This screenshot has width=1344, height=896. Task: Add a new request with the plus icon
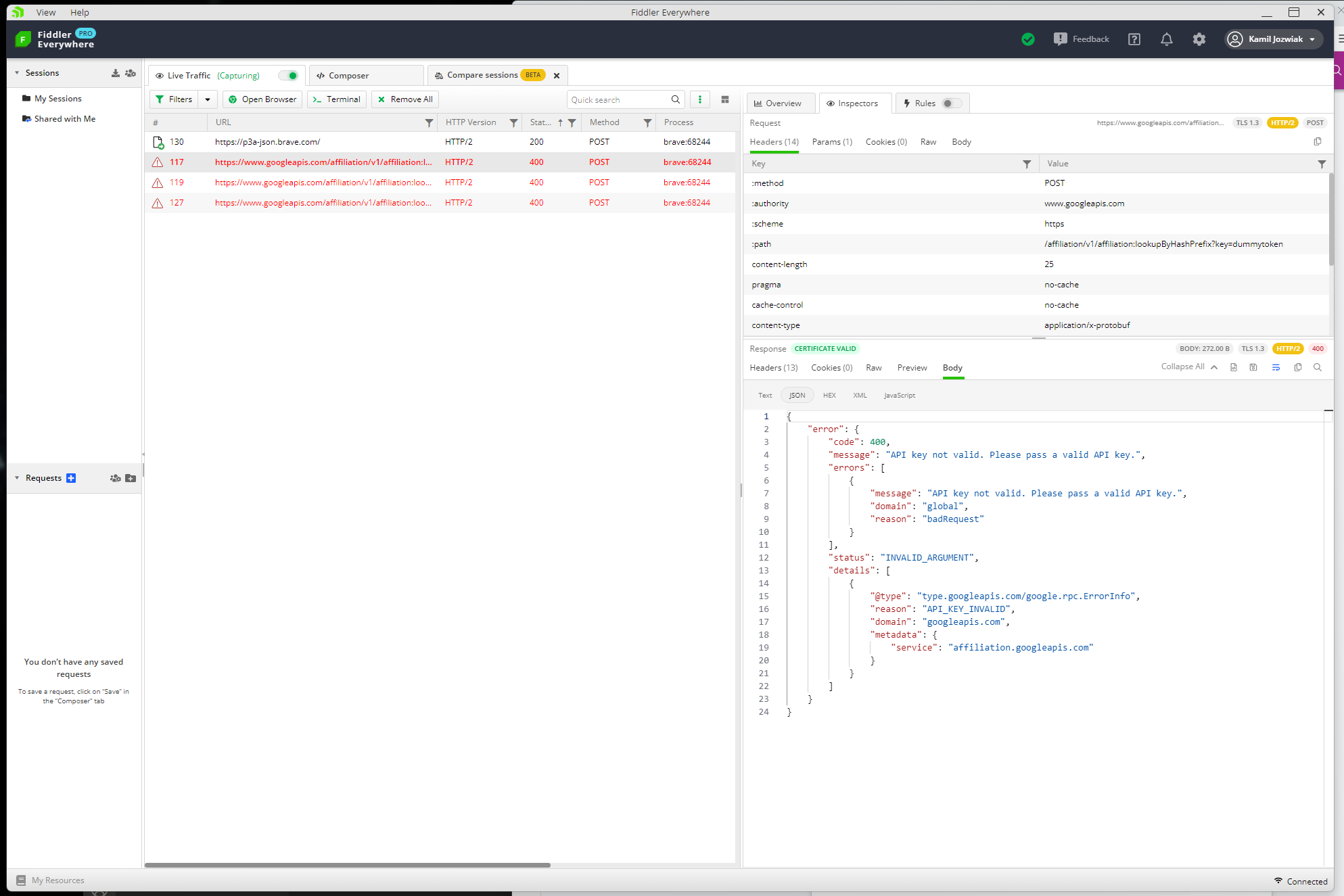(71, 478)
